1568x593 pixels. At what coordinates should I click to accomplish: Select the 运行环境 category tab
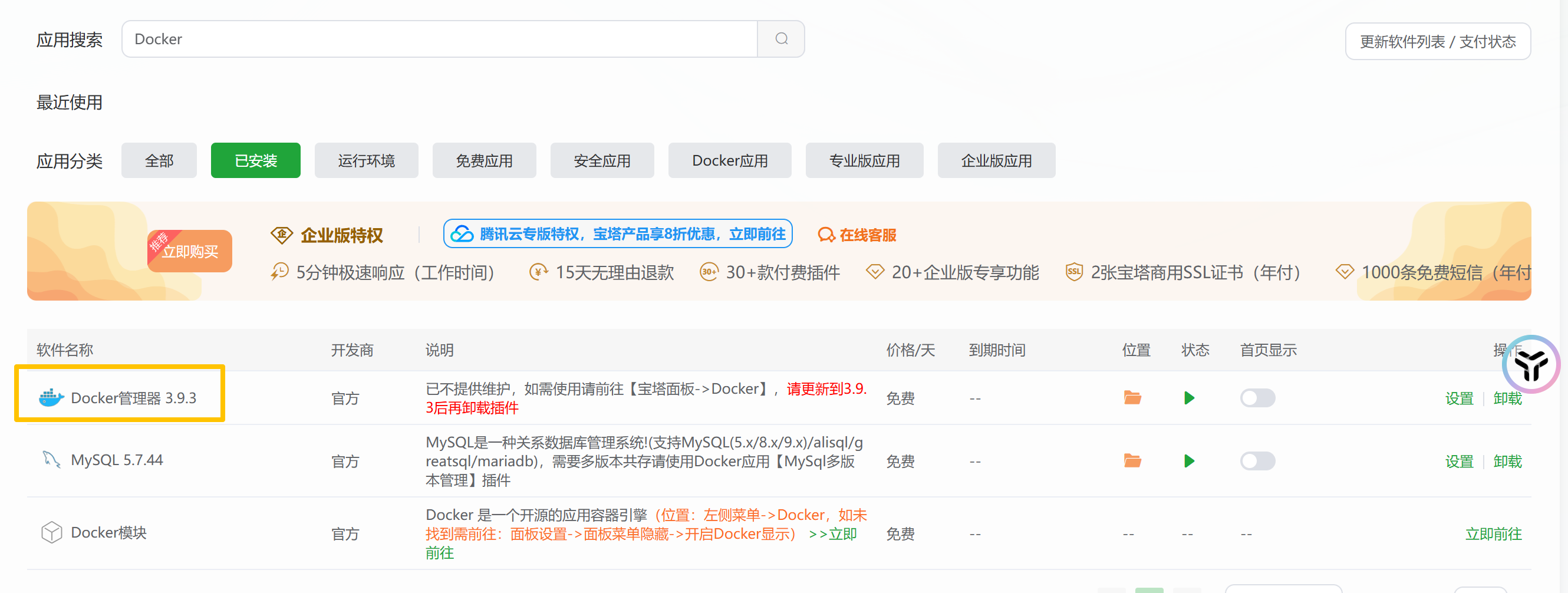click(x=367, y=161)
